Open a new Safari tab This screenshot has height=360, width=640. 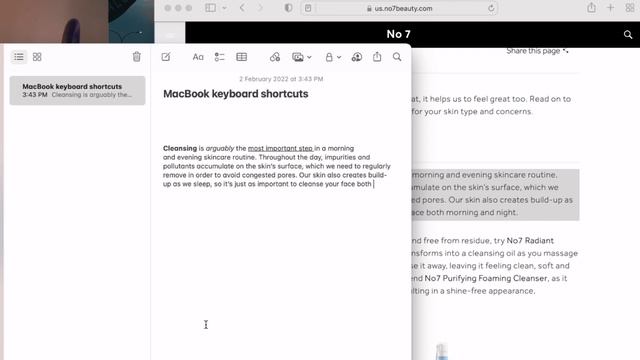click(x=611, y=8)
